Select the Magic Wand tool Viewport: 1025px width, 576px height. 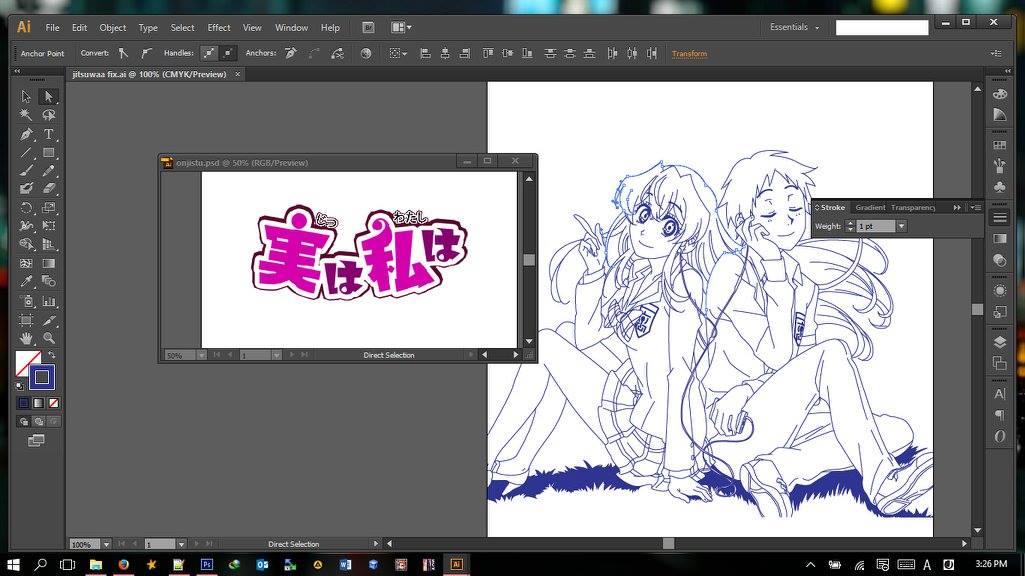coord(26,115)
